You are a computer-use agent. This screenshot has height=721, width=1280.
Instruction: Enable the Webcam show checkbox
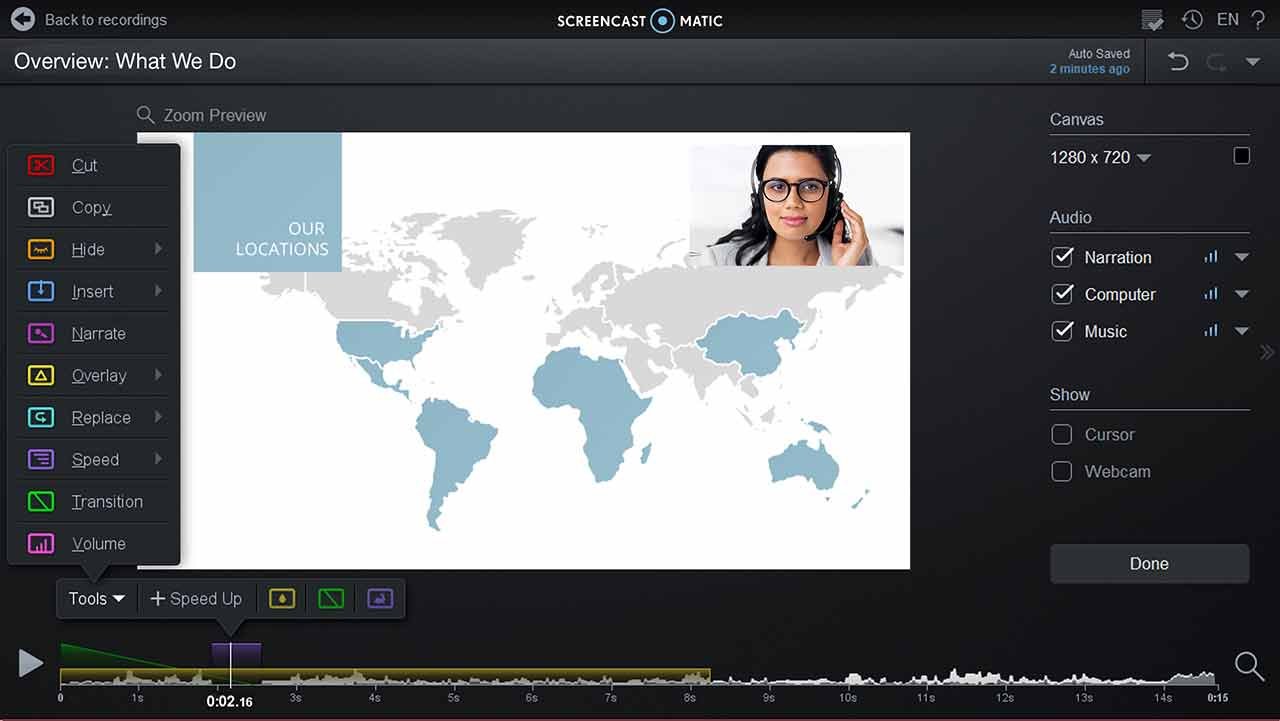pyautogui.click(x=1062, y=471)
